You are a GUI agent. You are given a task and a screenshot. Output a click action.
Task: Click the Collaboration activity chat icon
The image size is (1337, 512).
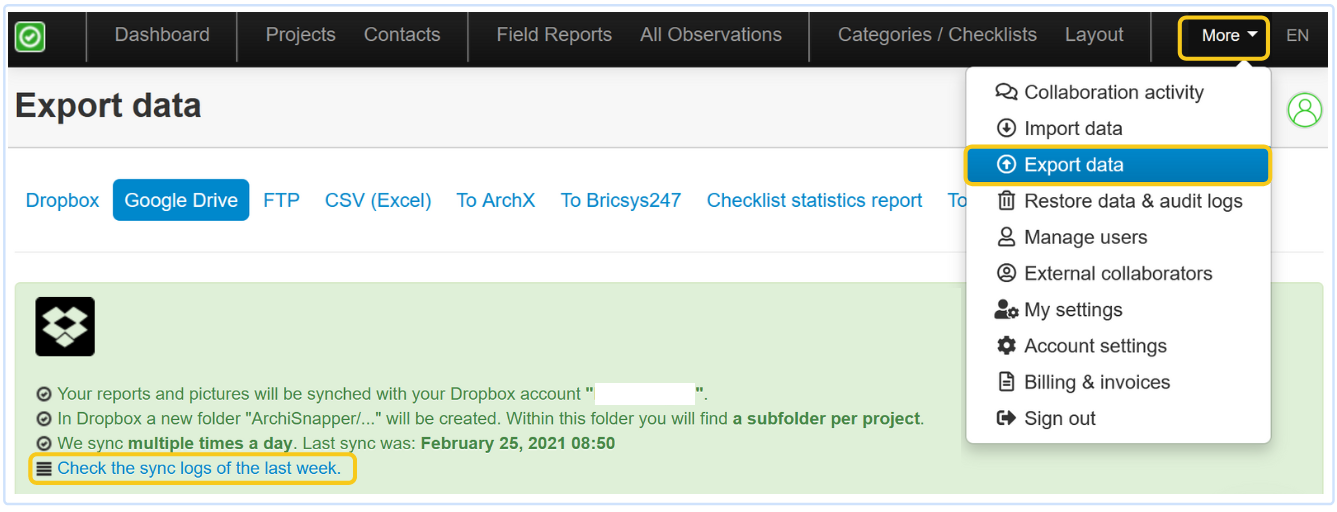click(1006, 92)
